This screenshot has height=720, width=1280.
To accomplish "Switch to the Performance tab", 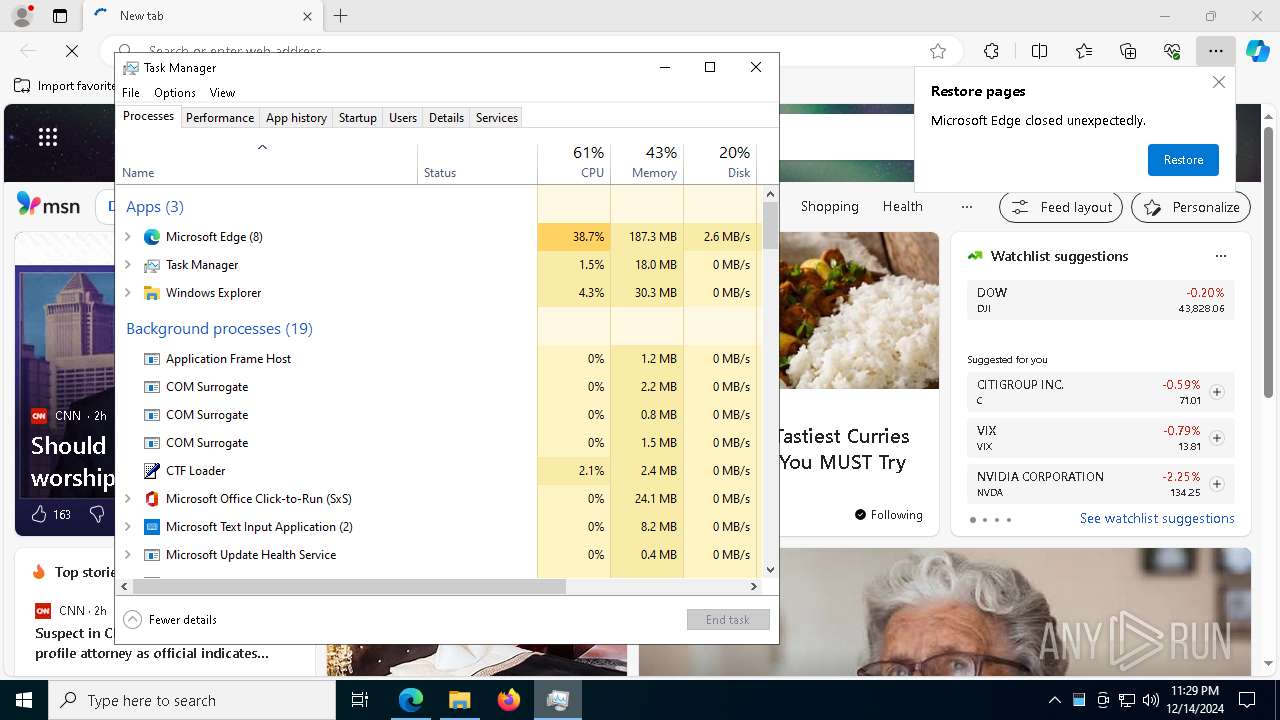I will tap(220, 118).
